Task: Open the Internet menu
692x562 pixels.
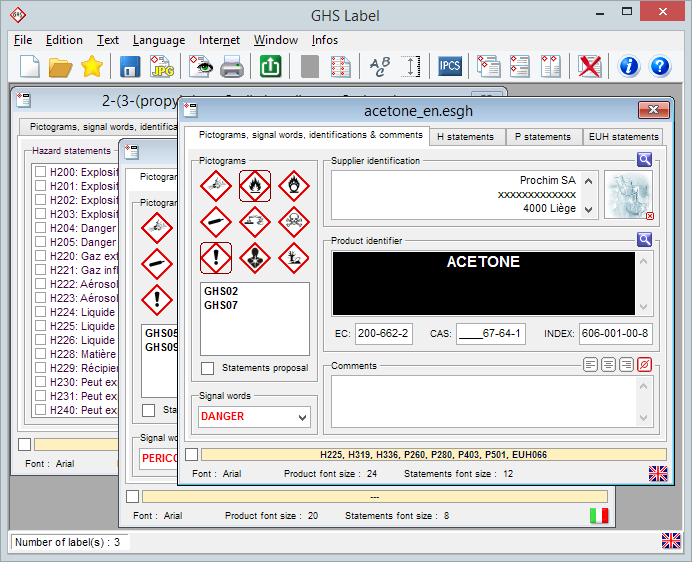Action: pyautogui.click(x=219, y=40)
